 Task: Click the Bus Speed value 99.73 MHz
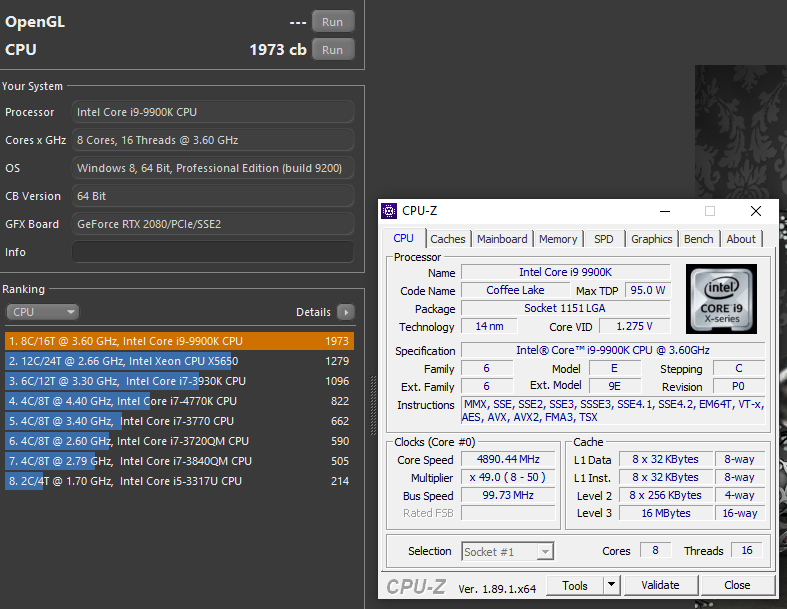click(x=508, y=495)
